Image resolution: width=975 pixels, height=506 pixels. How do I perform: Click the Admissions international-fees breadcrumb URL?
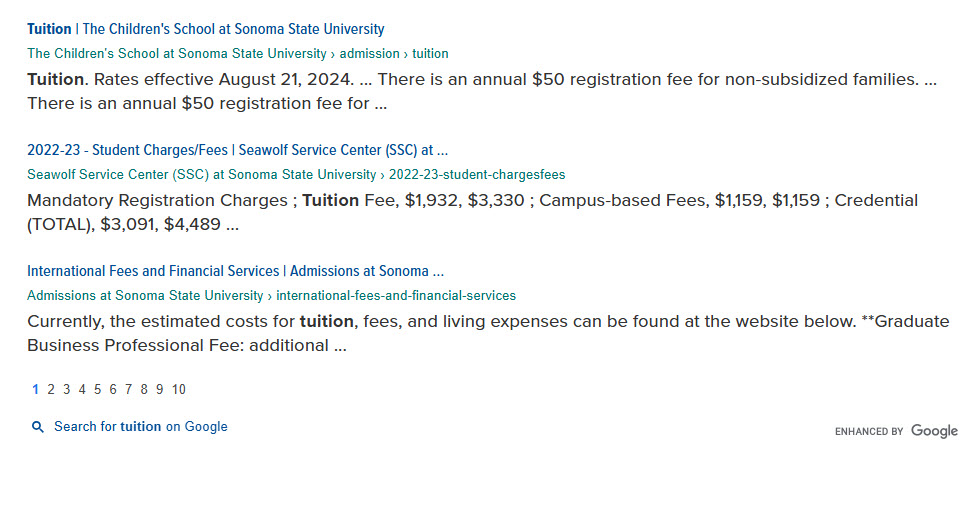(271, 296)
